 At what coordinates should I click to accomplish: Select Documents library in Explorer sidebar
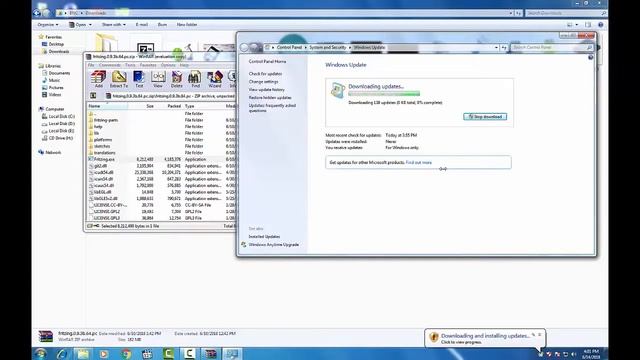[x=56, y=73]
